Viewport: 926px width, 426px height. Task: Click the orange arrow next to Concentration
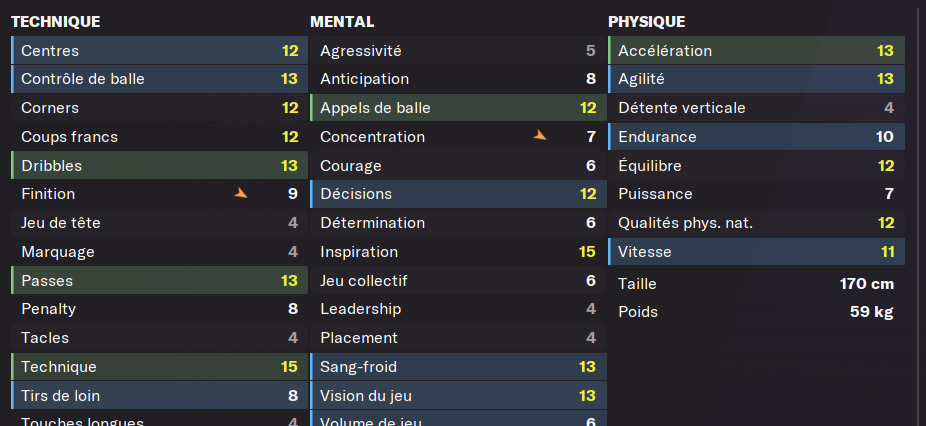[x=540, y=135]
